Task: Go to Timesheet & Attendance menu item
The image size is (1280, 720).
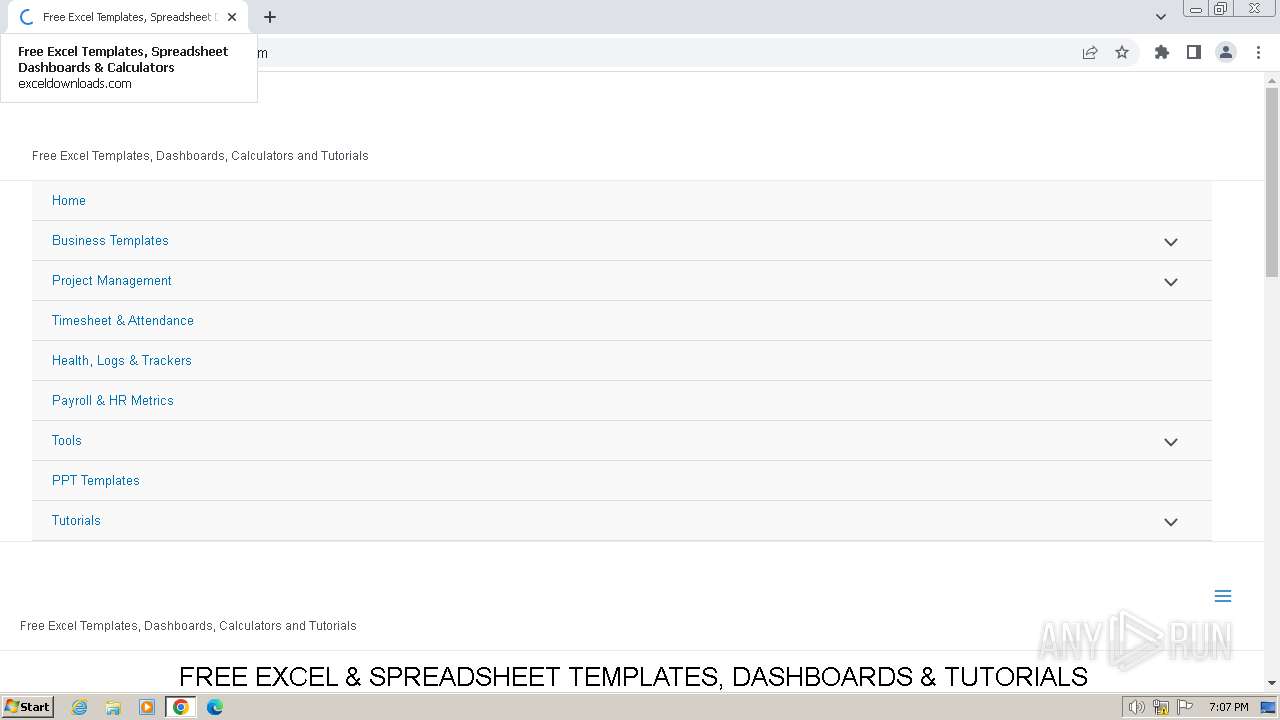Action: point(123,320)
